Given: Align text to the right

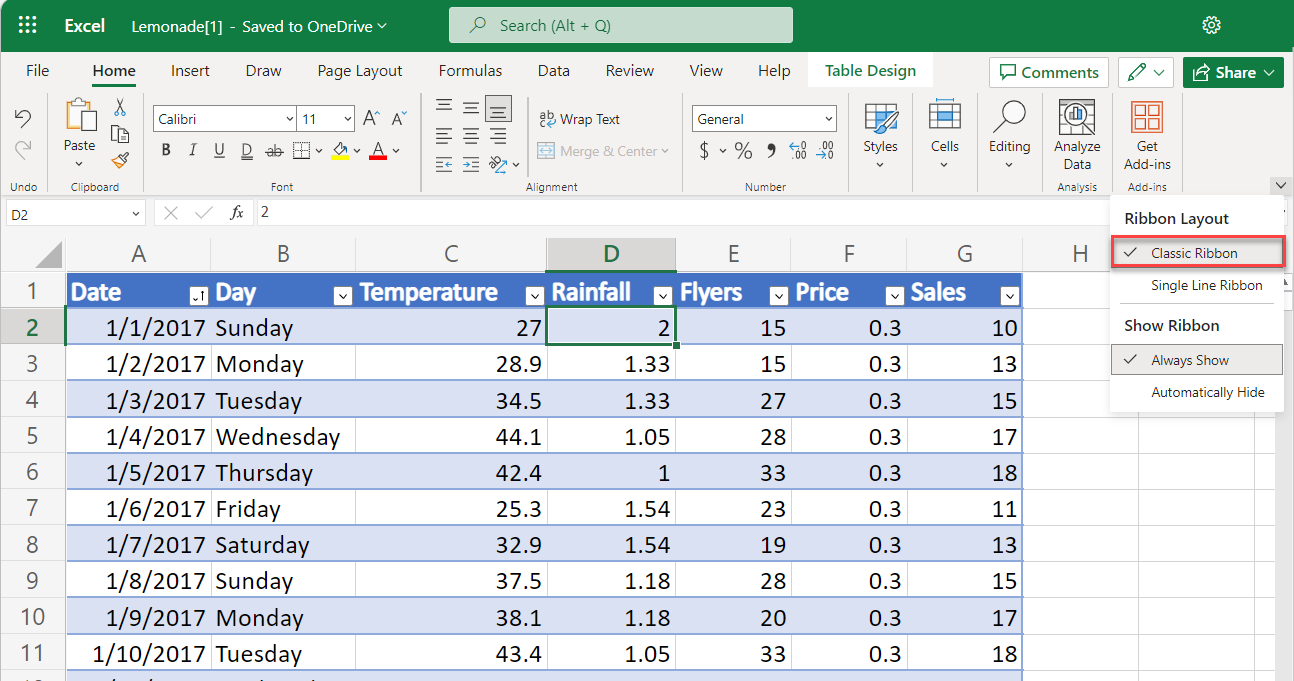Looking at the screenshot, I should pyautogui.click(x=498, y=135).
